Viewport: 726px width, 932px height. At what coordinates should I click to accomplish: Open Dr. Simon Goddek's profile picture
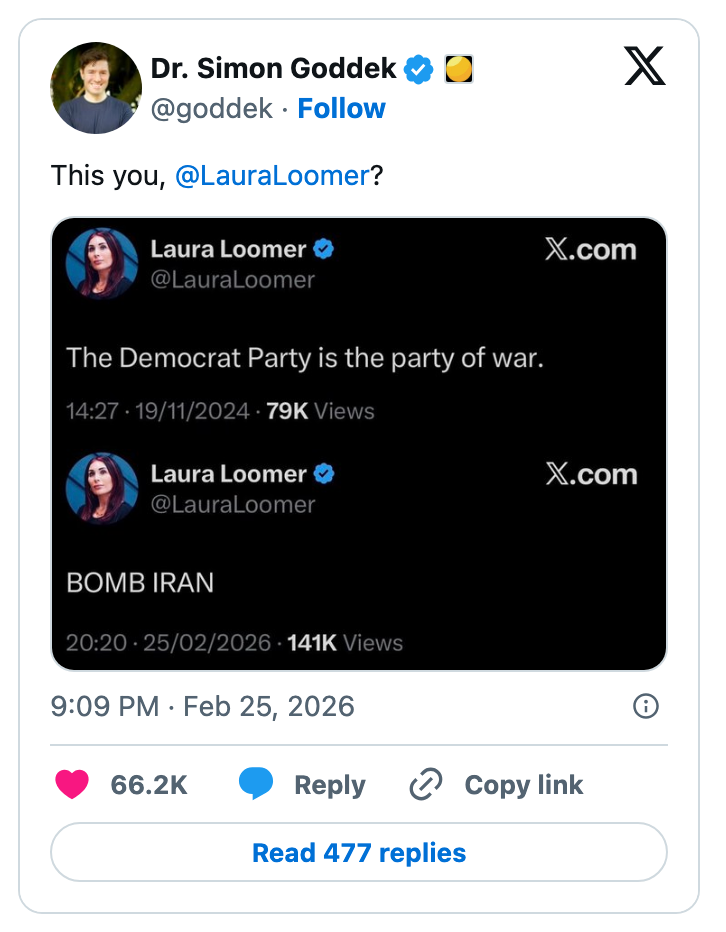pos(96,88)
